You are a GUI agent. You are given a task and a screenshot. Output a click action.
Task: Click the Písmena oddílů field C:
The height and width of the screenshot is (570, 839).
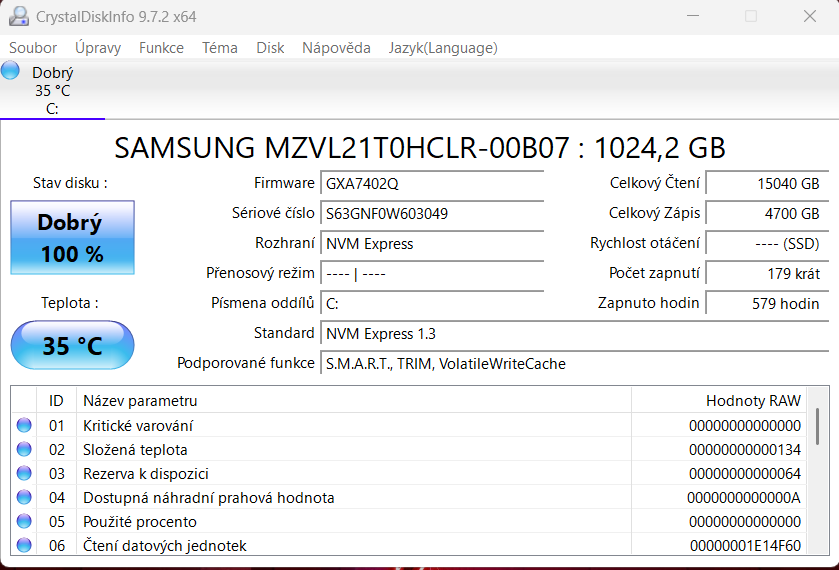432,304
